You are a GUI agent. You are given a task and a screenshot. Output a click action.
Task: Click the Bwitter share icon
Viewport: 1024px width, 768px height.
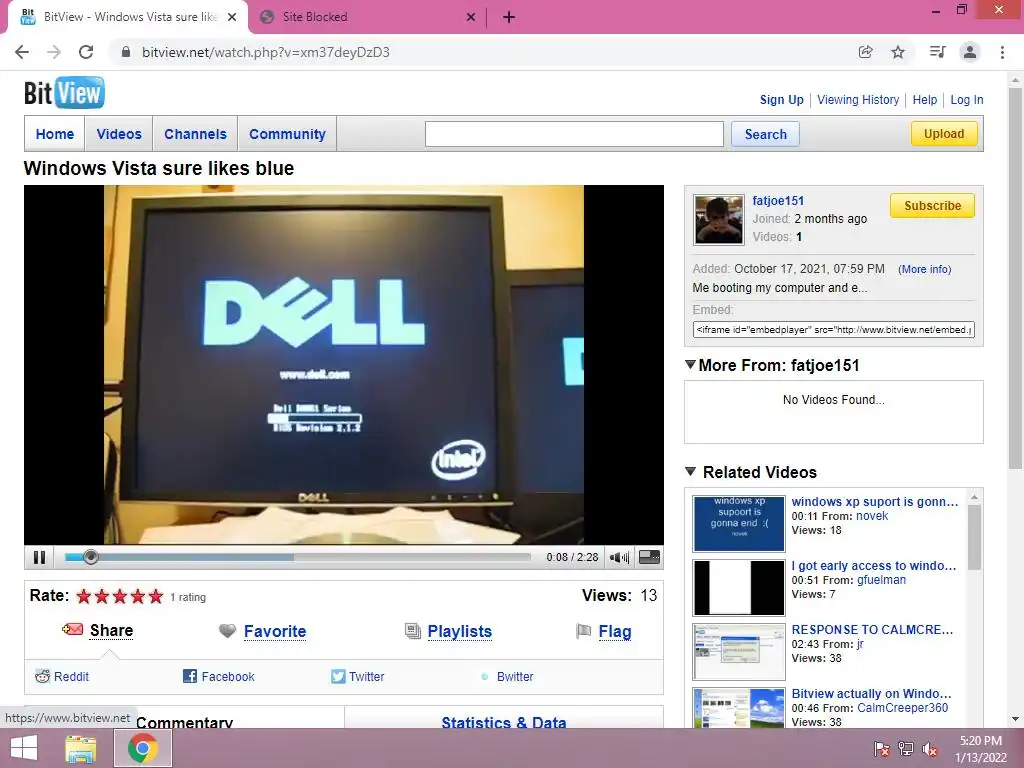pos(485,677)
